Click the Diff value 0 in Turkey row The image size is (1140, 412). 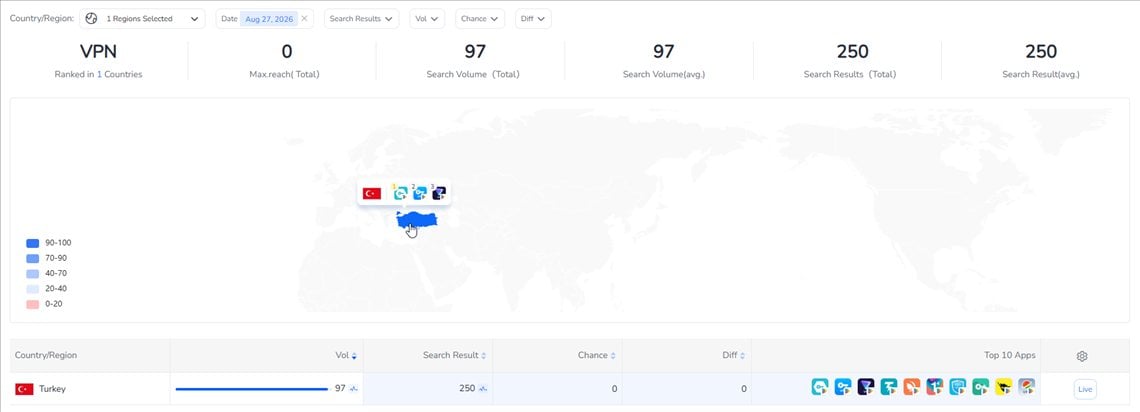tap(744, 389)
